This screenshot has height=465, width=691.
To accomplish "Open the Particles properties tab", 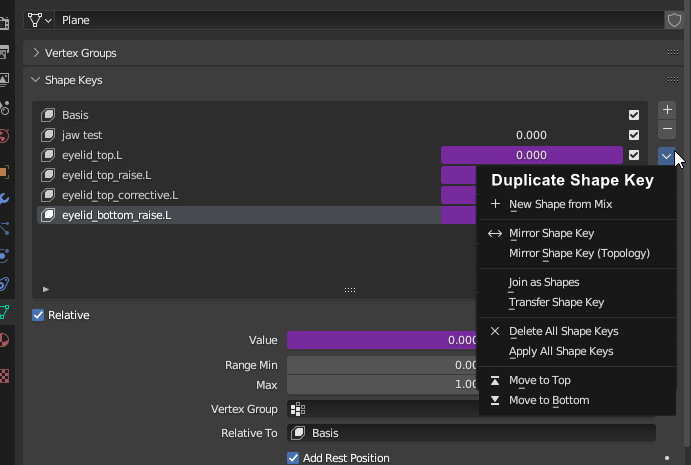I will click(x=4, y=228).
